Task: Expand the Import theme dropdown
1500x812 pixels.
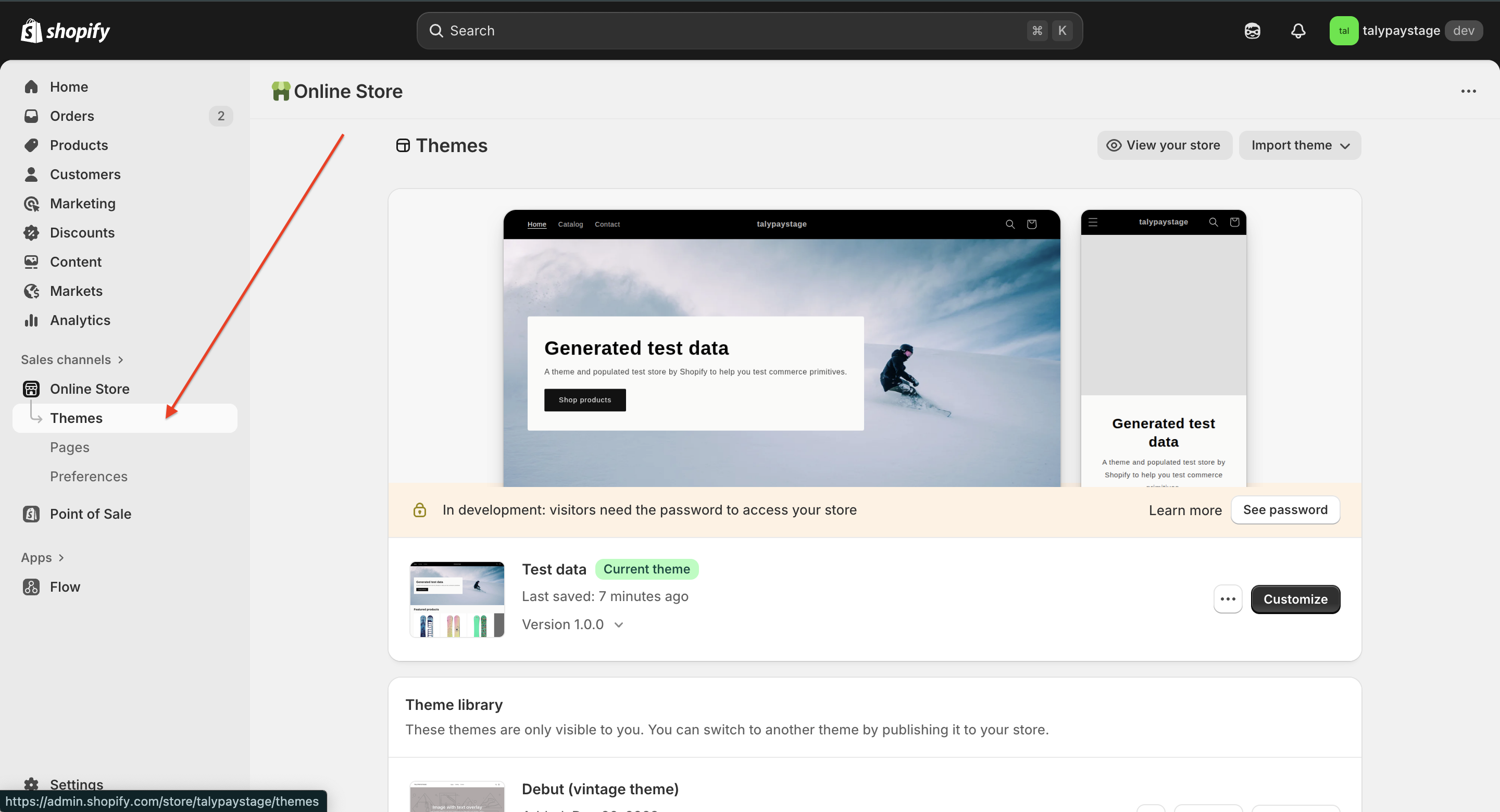Action: click(x=1299, y=145)
